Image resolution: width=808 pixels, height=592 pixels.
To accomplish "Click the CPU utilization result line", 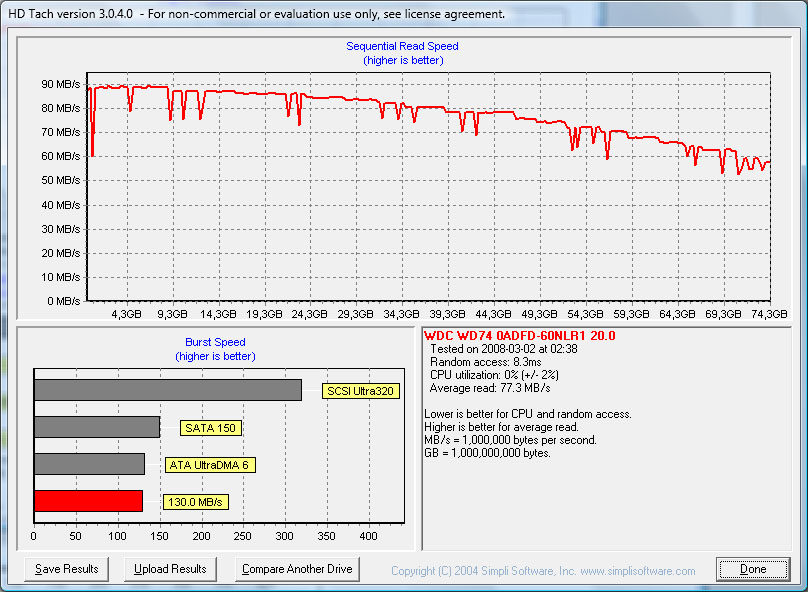I will (494, 375).
